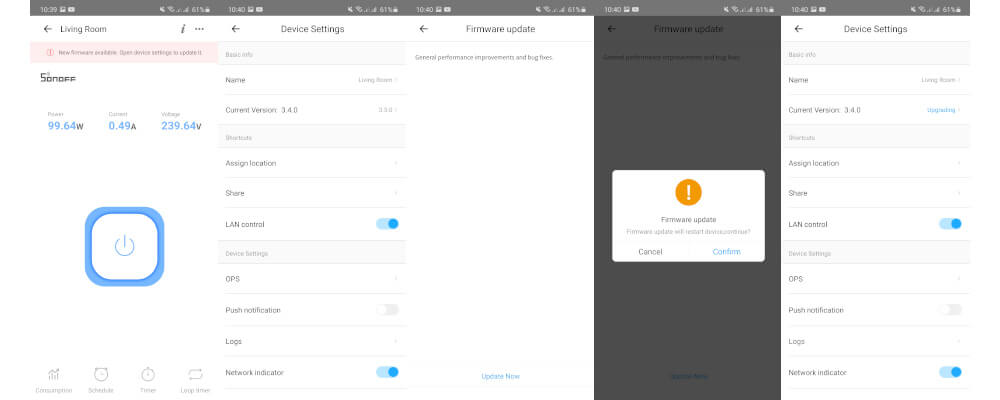1000x400 pixels.
Task: Tap the red new firmware available banner
Action: pyautogui.click(x=124, y=52)
